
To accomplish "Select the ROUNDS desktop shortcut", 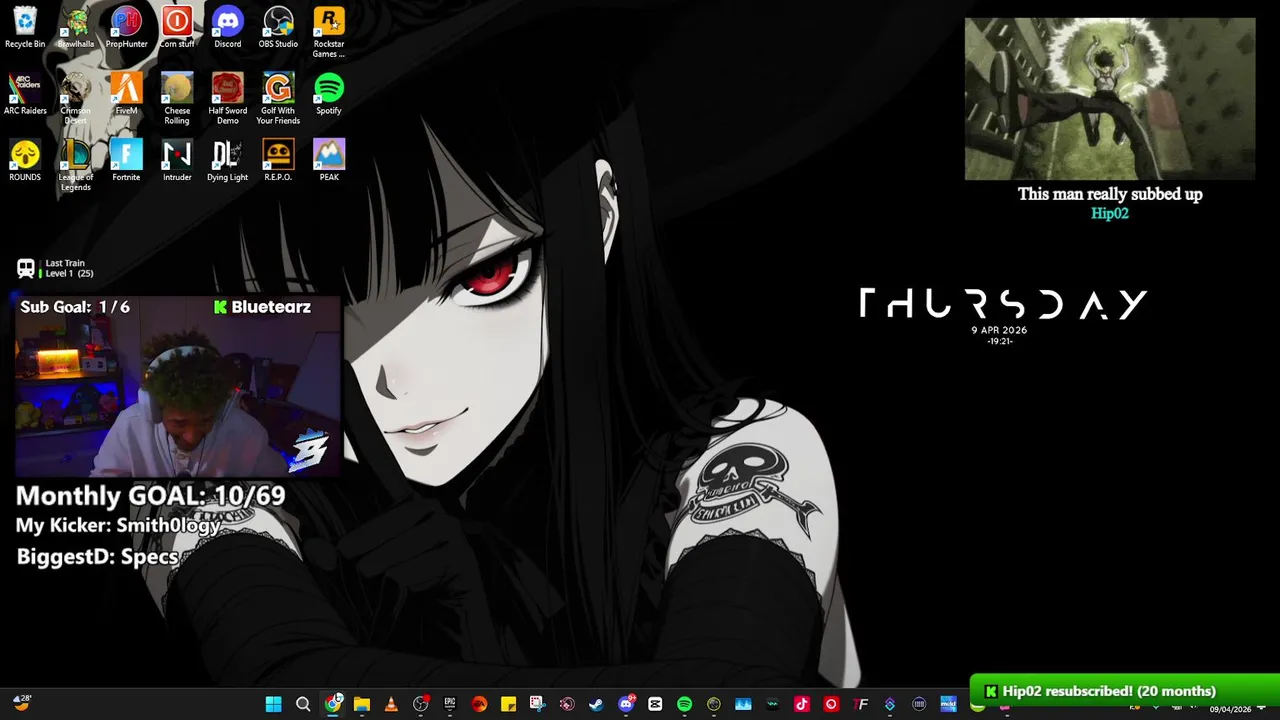I will point(25,160).
